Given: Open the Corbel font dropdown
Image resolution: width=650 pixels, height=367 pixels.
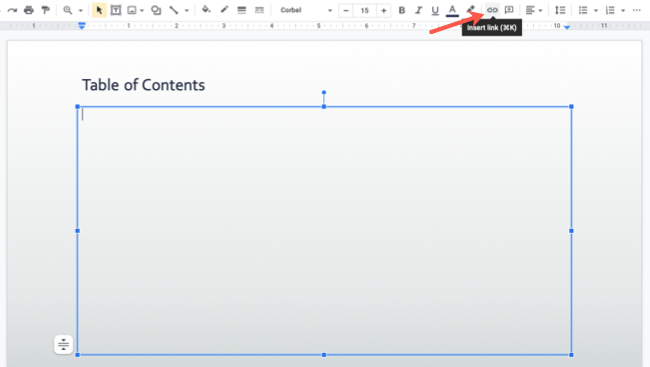Looking at the screenshot, I should click(306, 10).
